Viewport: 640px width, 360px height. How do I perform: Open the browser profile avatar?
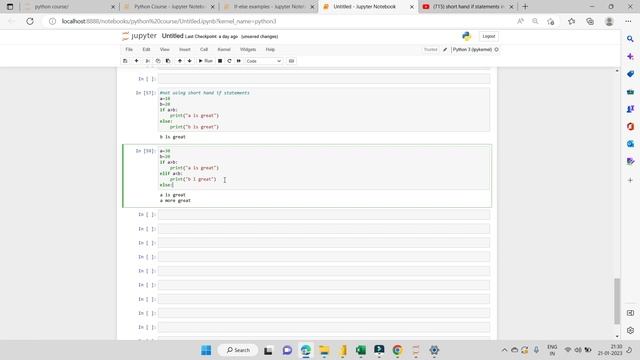pyautogui.click(x=609, y=21)
